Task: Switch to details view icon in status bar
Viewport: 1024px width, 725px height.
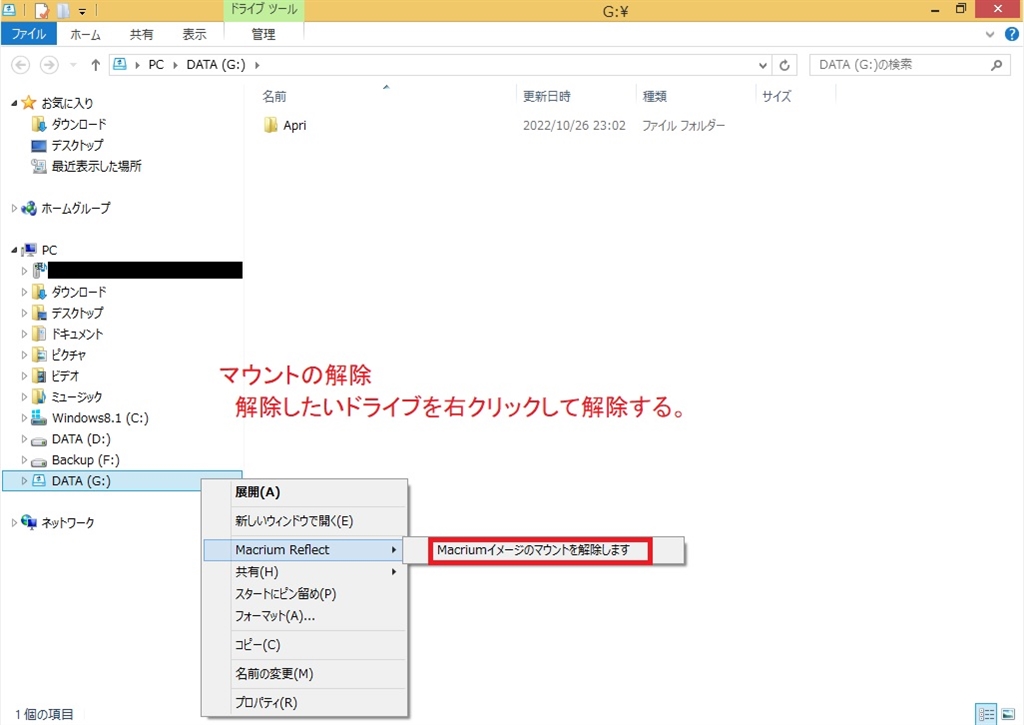Action: (986, 714)
